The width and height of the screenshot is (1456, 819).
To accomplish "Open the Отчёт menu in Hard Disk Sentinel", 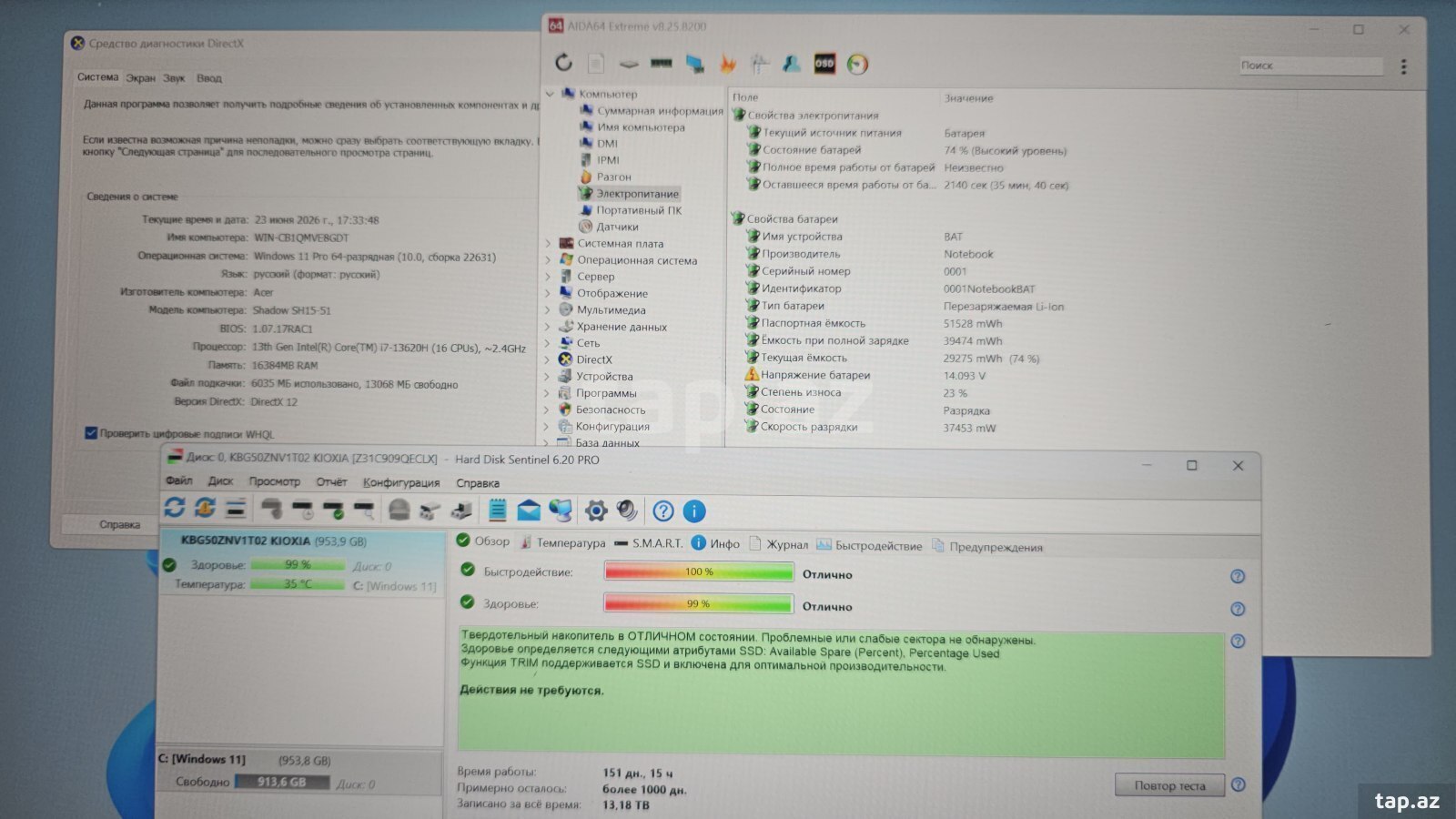I will point(331,481).
